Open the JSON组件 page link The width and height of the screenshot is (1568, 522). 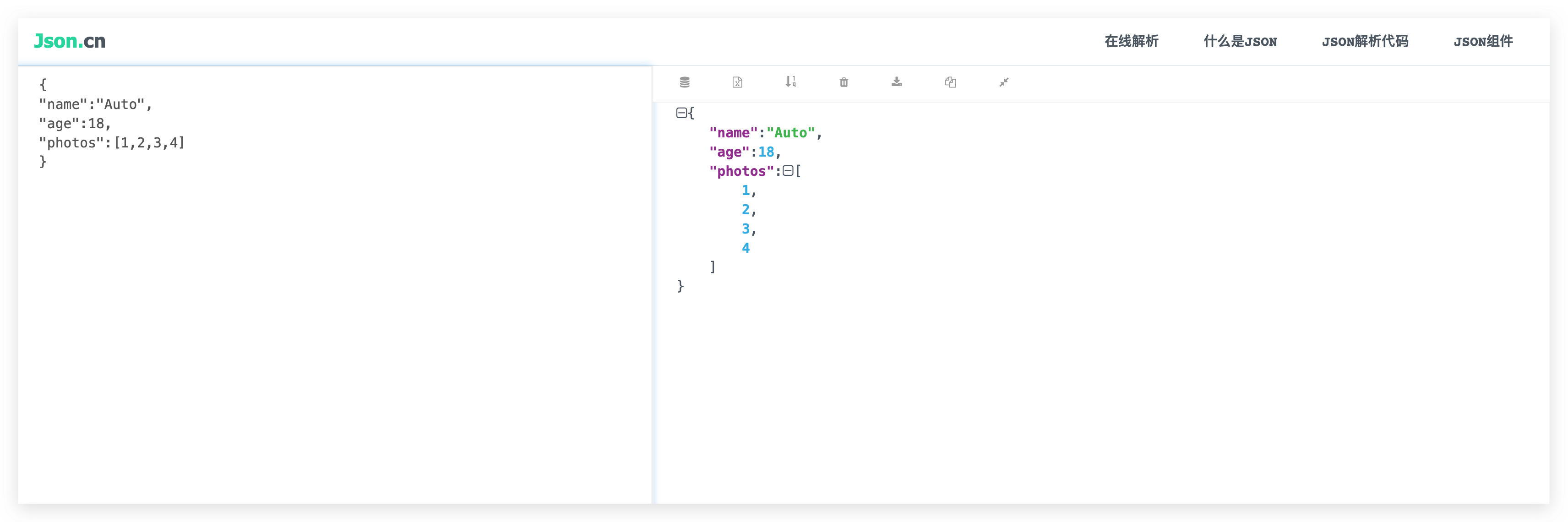1483,41
